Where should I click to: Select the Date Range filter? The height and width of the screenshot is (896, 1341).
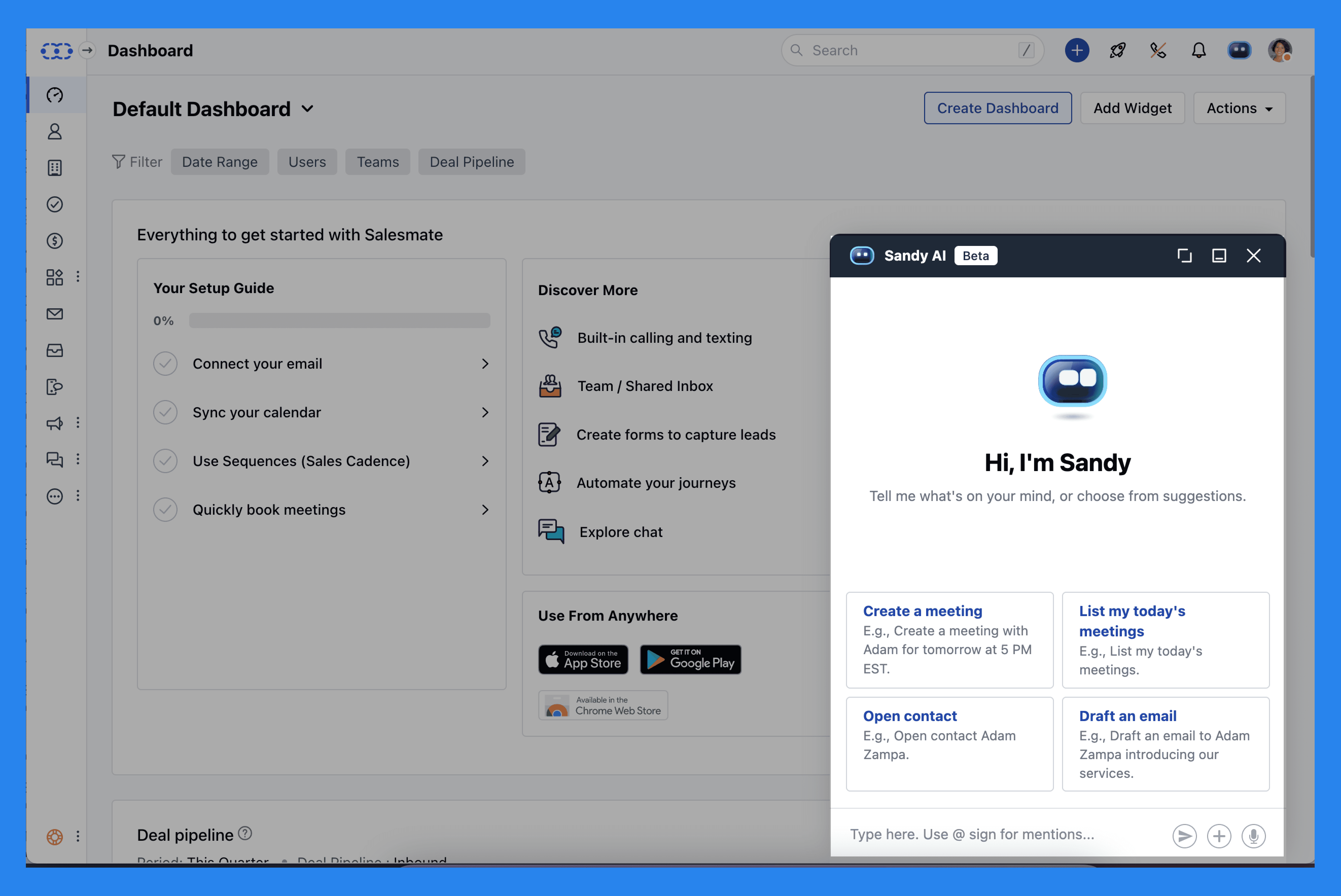click(220, 162)
